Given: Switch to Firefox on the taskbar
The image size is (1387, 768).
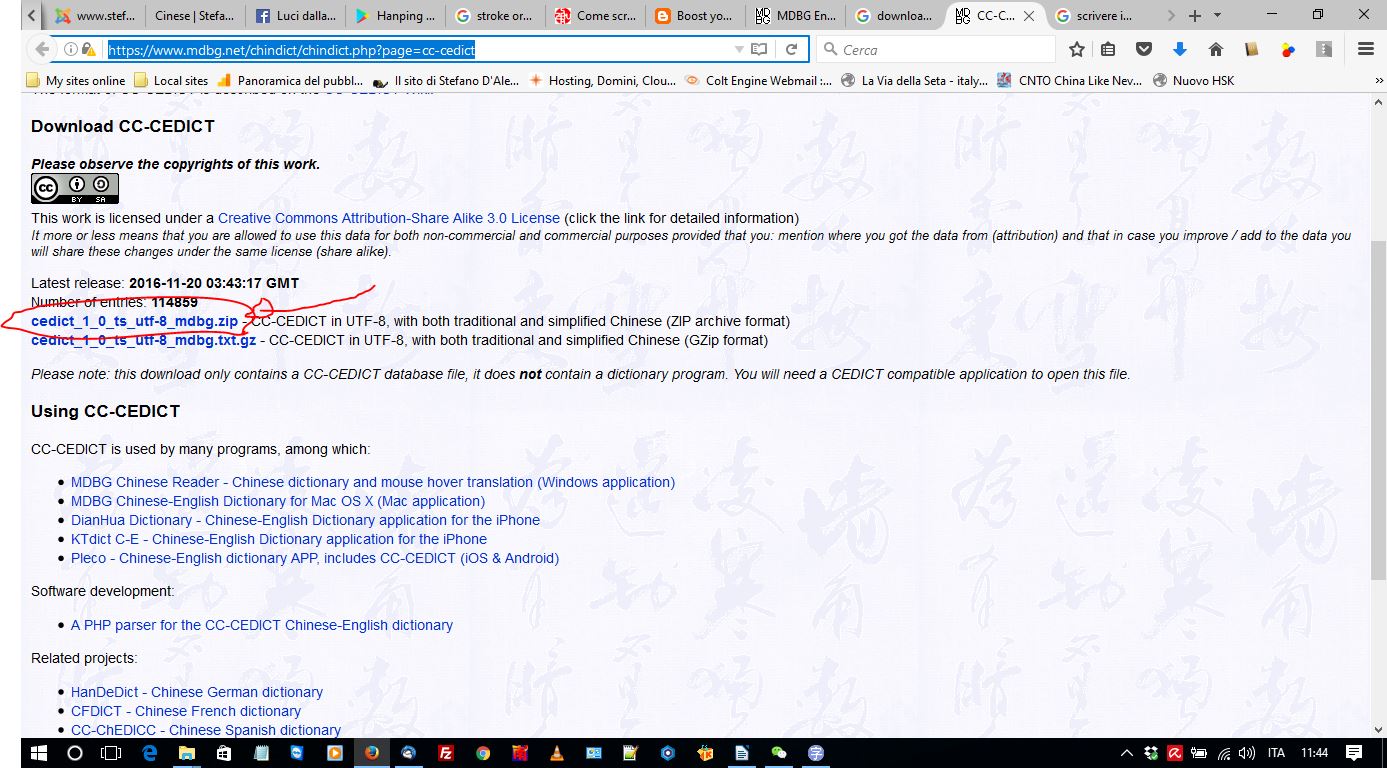Looking at the screenshot, I should [x=372, y=753].
